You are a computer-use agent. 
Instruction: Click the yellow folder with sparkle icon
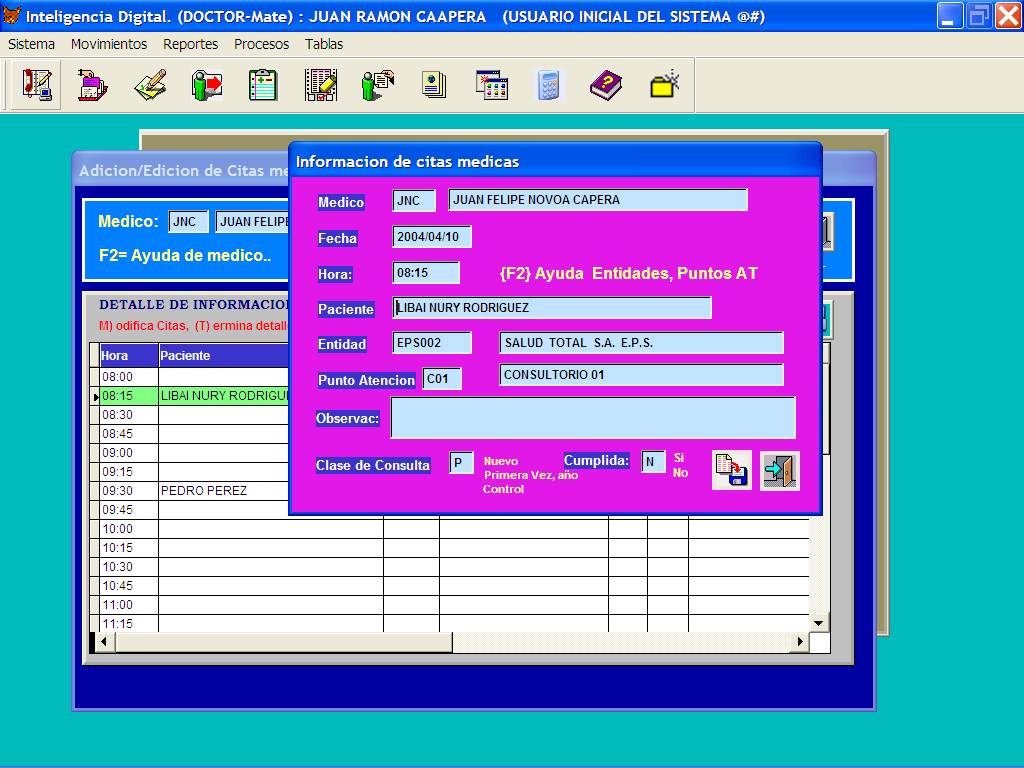[x=664, y=86]
